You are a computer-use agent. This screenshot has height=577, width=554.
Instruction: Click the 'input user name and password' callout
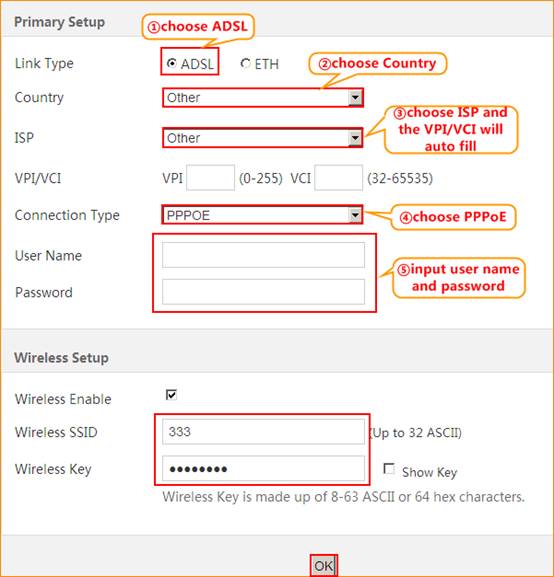coord(459,278)
